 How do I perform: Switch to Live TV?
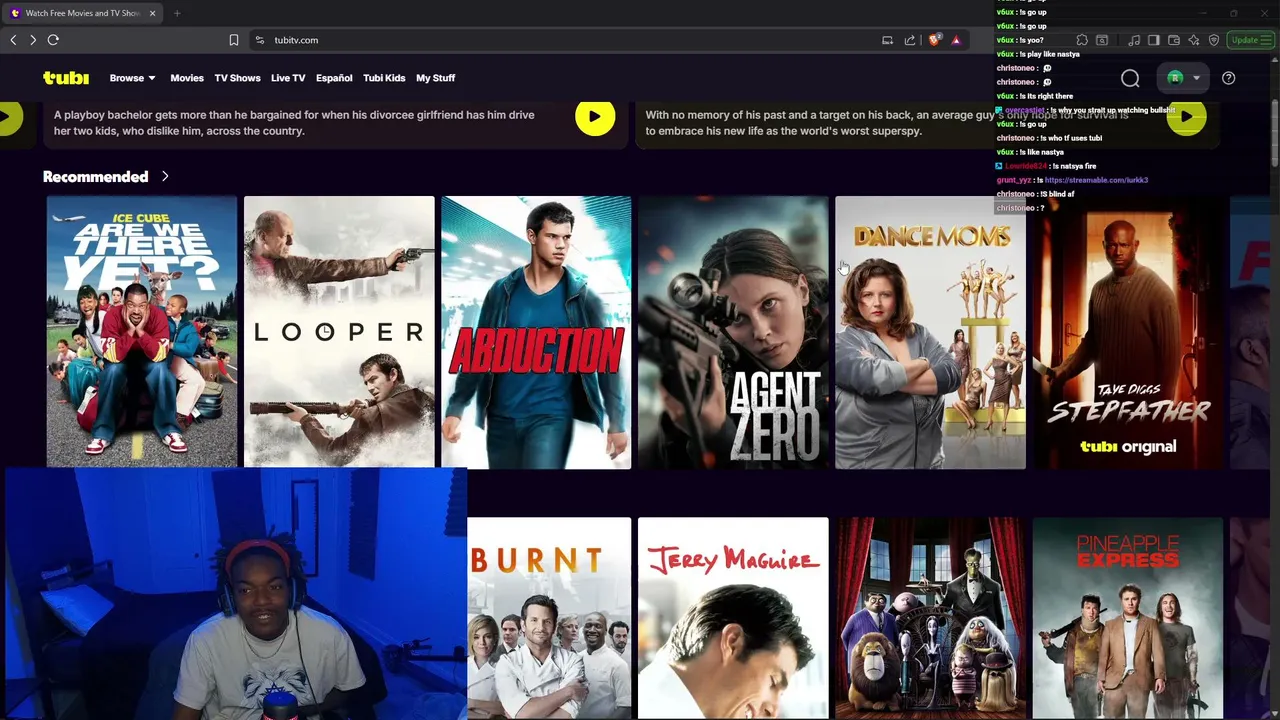288,78
